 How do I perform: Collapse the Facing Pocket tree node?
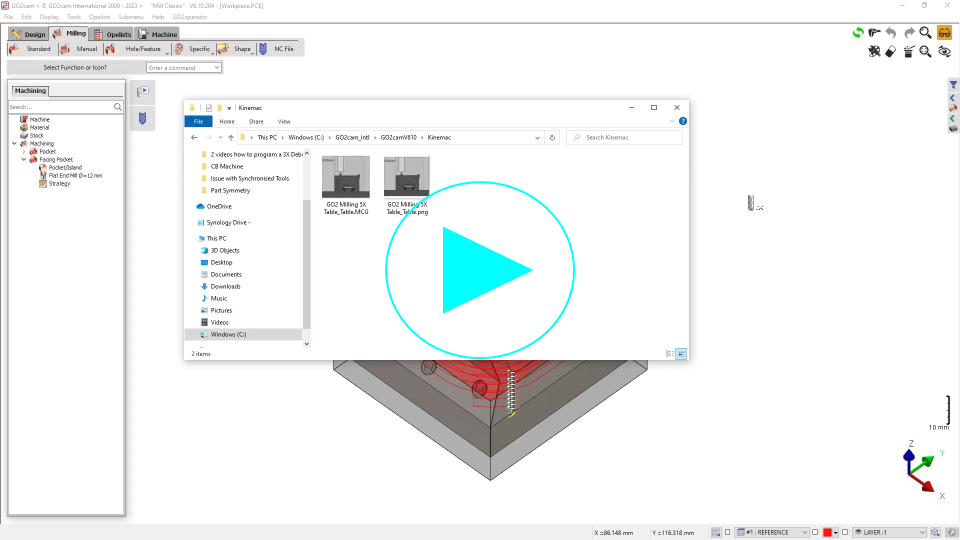(x=23, y=159)
